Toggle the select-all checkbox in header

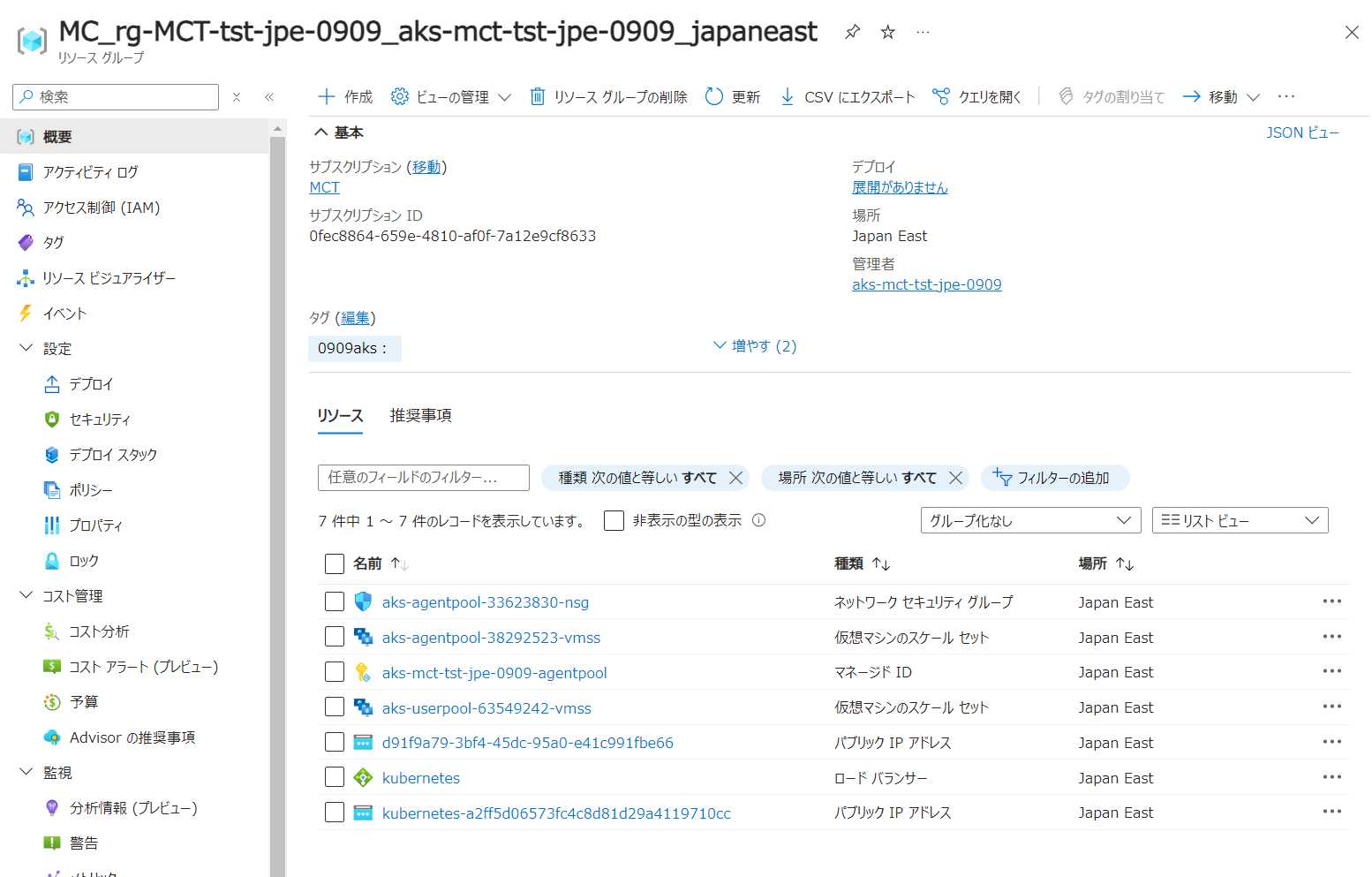[x=335, y=563]
